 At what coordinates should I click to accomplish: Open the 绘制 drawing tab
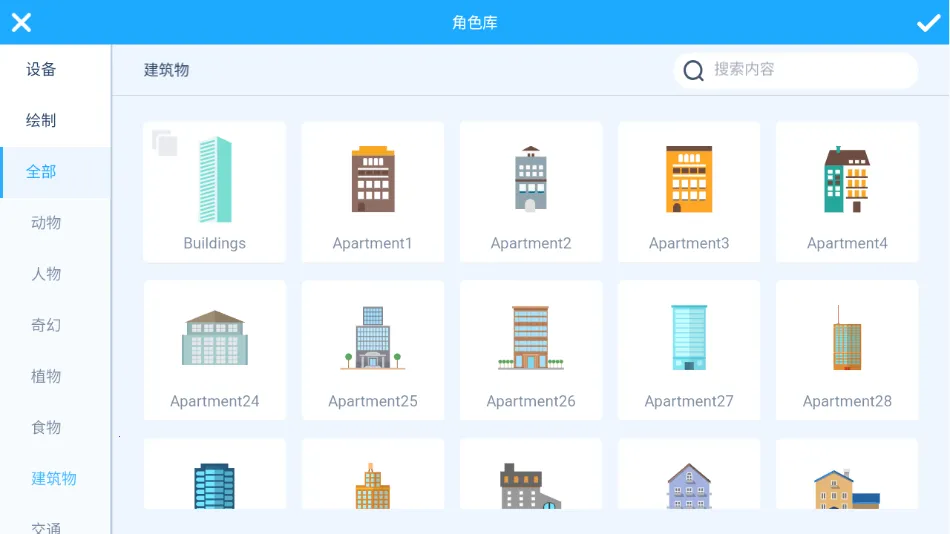coord(42,121)
